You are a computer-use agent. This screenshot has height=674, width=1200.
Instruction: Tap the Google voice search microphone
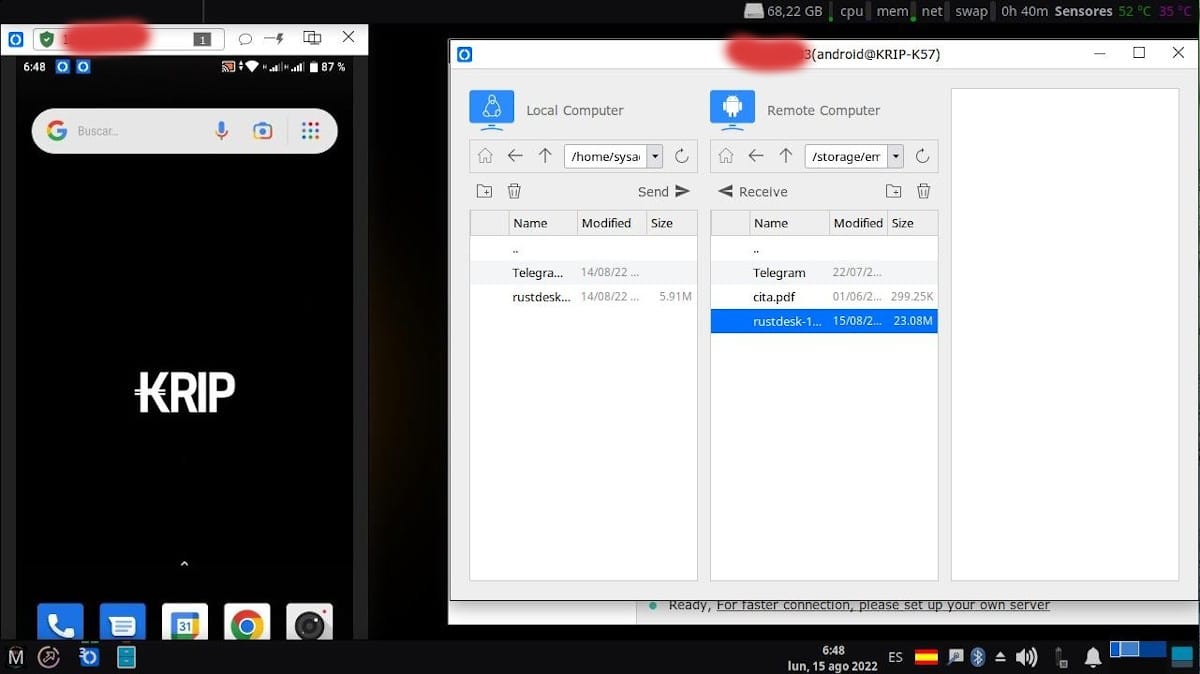coord(222,131)
